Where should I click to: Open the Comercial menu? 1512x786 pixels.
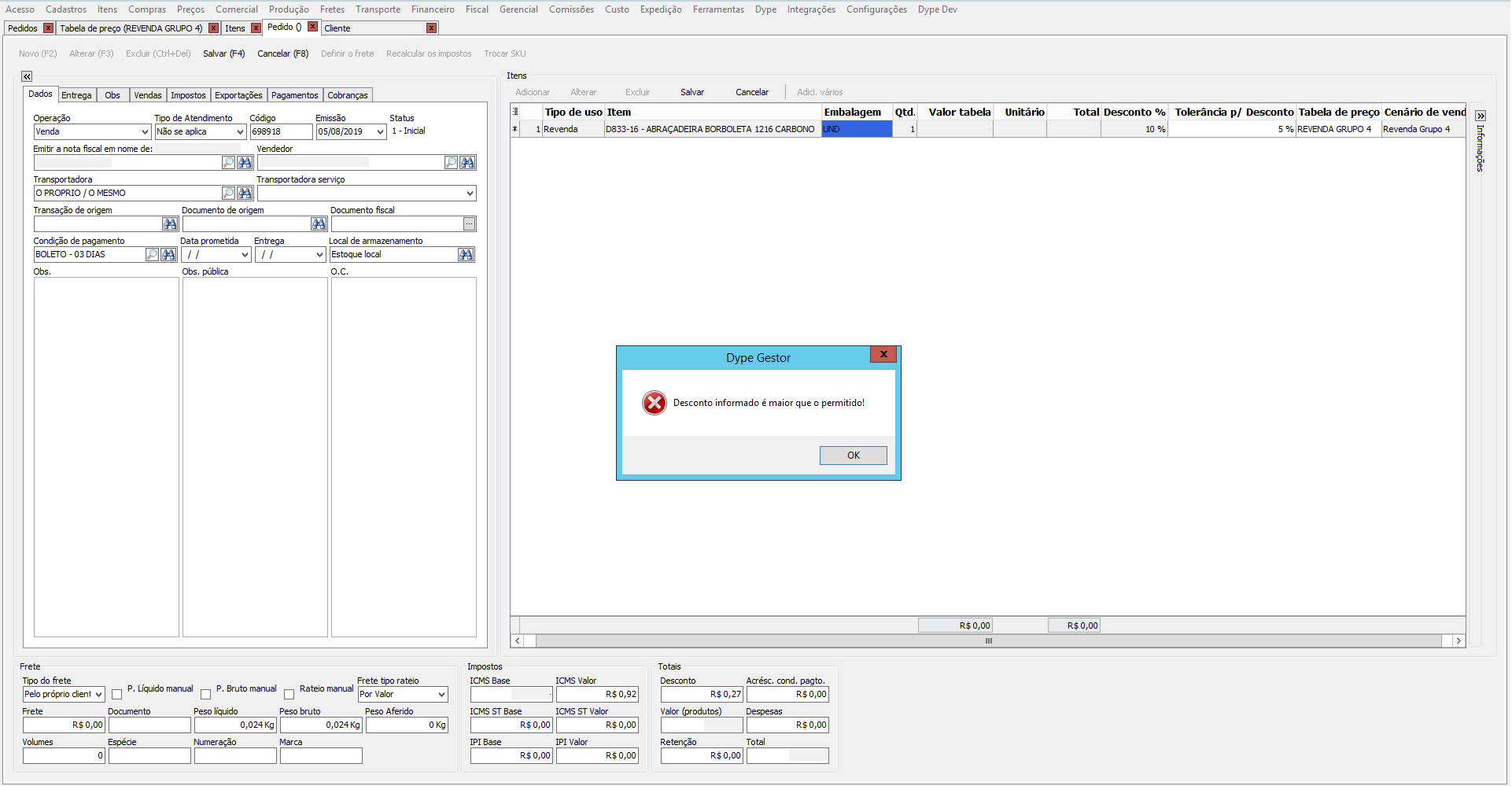(237, 9)
